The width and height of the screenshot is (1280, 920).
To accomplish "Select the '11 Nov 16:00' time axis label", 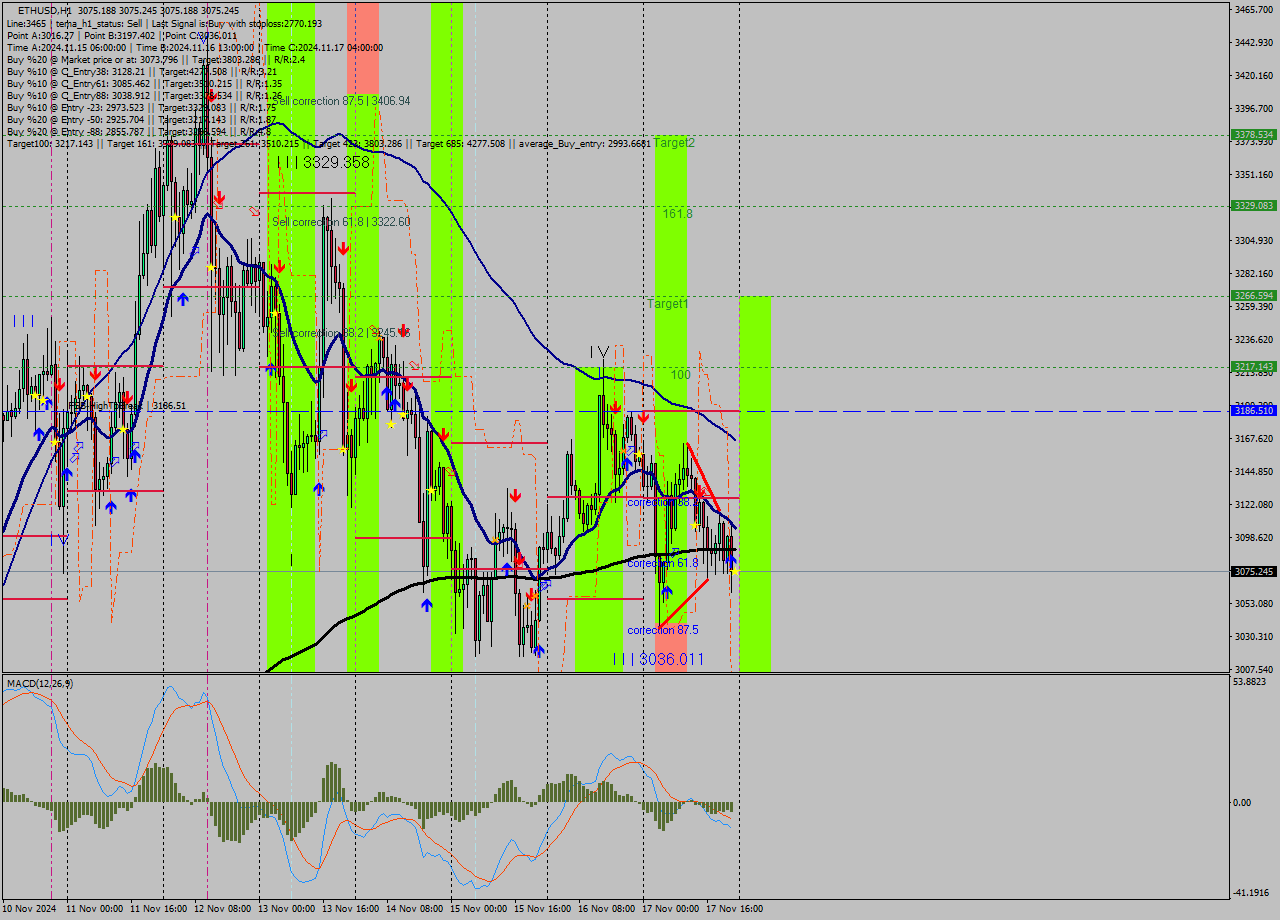I will point(159,909).
